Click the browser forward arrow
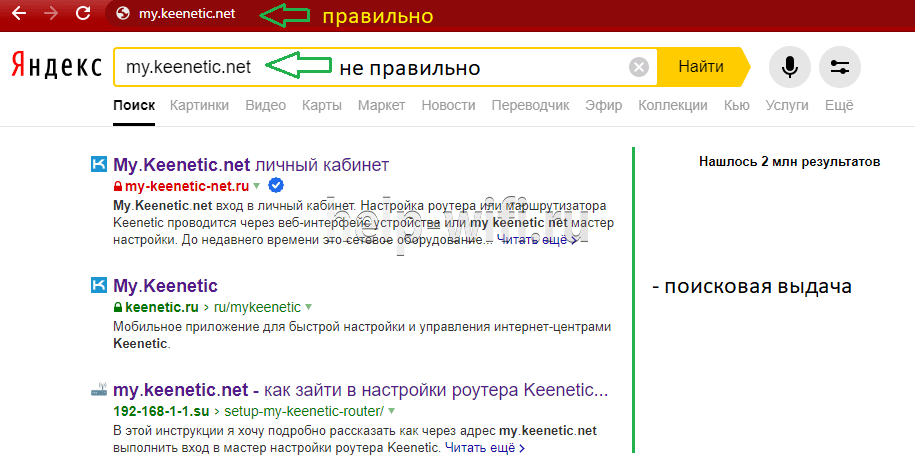Image resolution: width=915 pixels, height=461 pixels. click(x=50, y=14)
